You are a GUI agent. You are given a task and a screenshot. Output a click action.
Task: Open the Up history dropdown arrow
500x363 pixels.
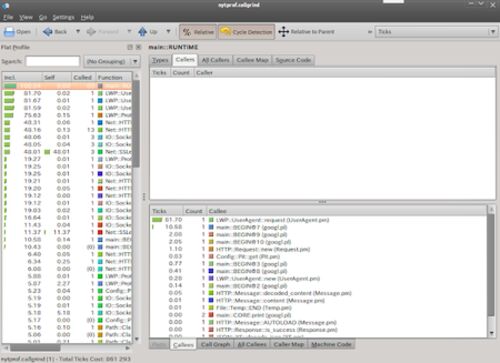point(168,32)
